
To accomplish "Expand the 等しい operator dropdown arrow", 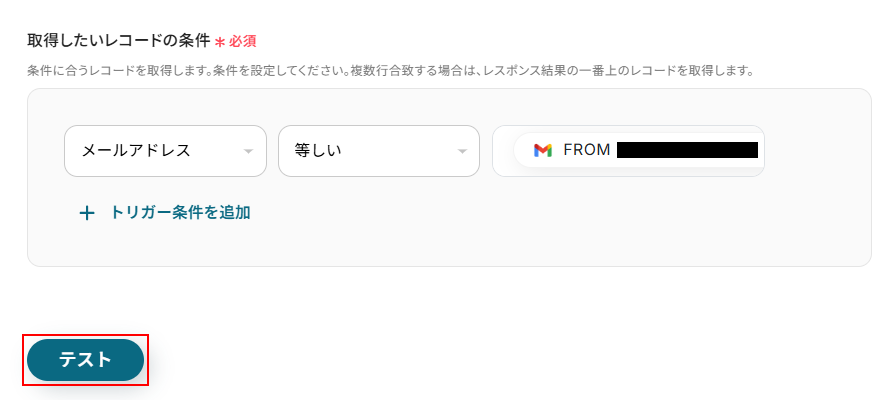I will tap(461, 152).
